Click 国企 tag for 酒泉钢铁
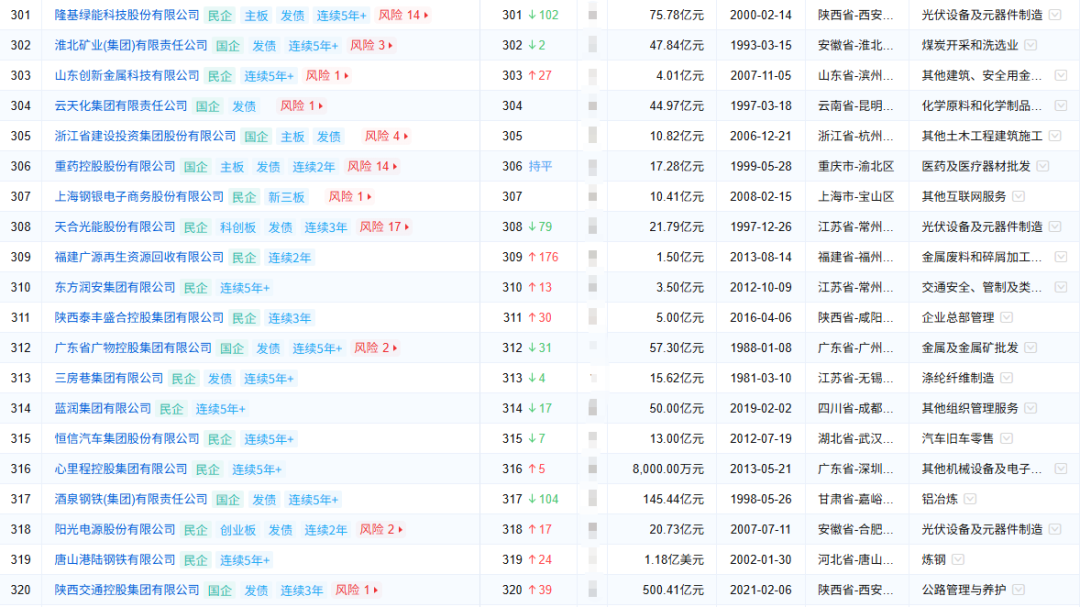Image resolution: width=1080 pixels, height=607 pixels. click(228, 500)
